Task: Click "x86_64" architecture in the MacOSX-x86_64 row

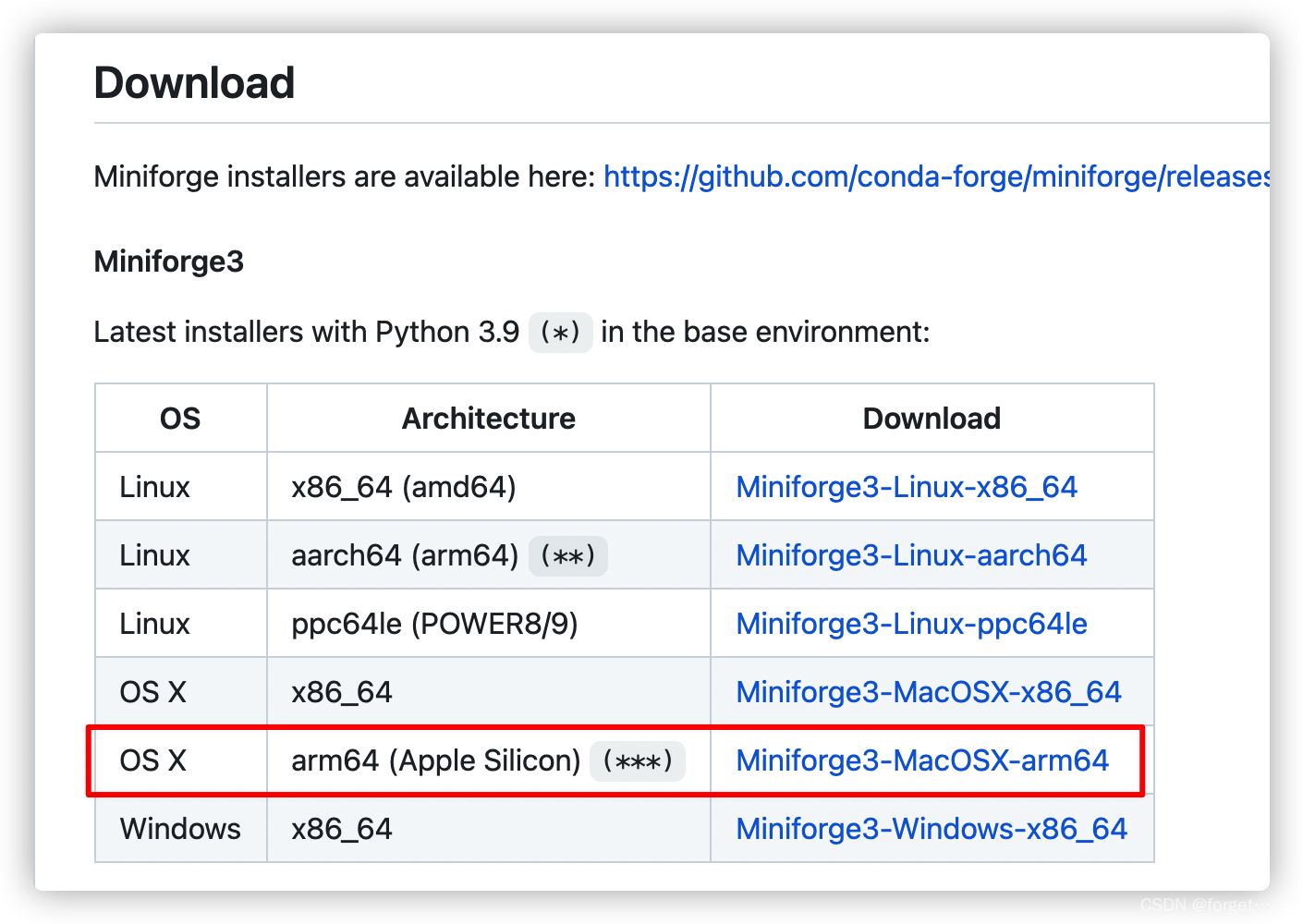Action: pos(342,692)
